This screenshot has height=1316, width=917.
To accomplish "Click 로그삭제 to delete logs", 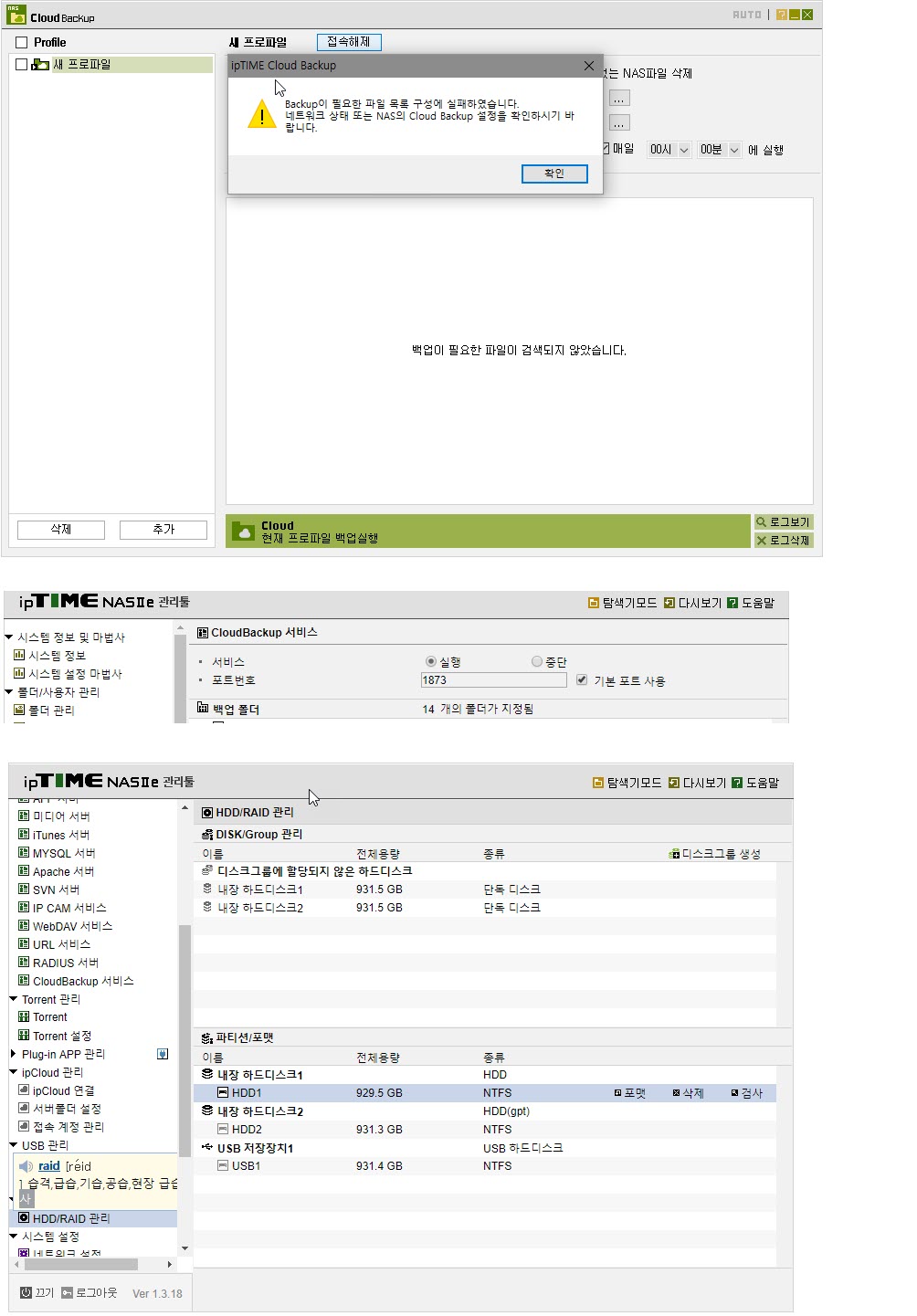I will pos(783,541).
